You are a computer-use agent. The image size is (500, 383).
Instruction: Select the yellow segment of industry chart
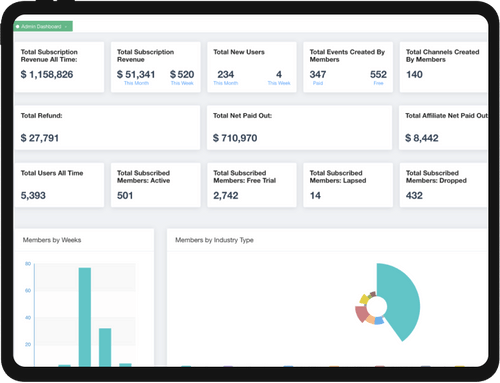pyautogui.click(x=364, y=299)
